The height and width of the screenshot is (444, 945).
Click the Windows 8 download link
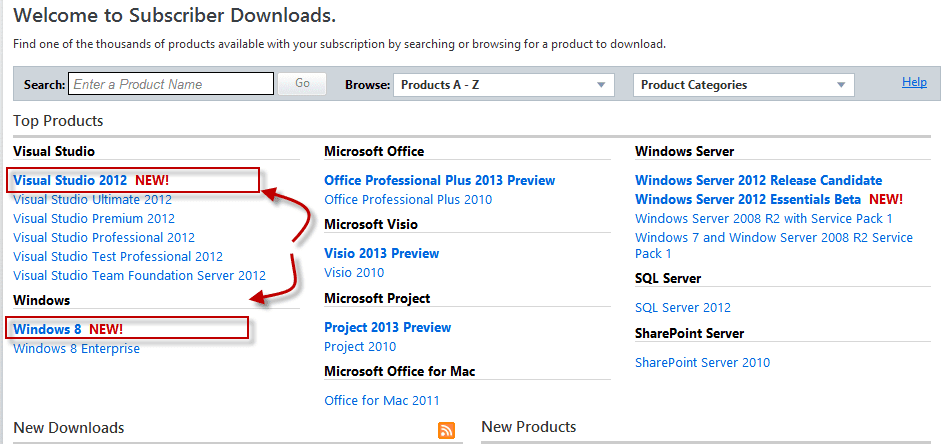click(47, 329)
